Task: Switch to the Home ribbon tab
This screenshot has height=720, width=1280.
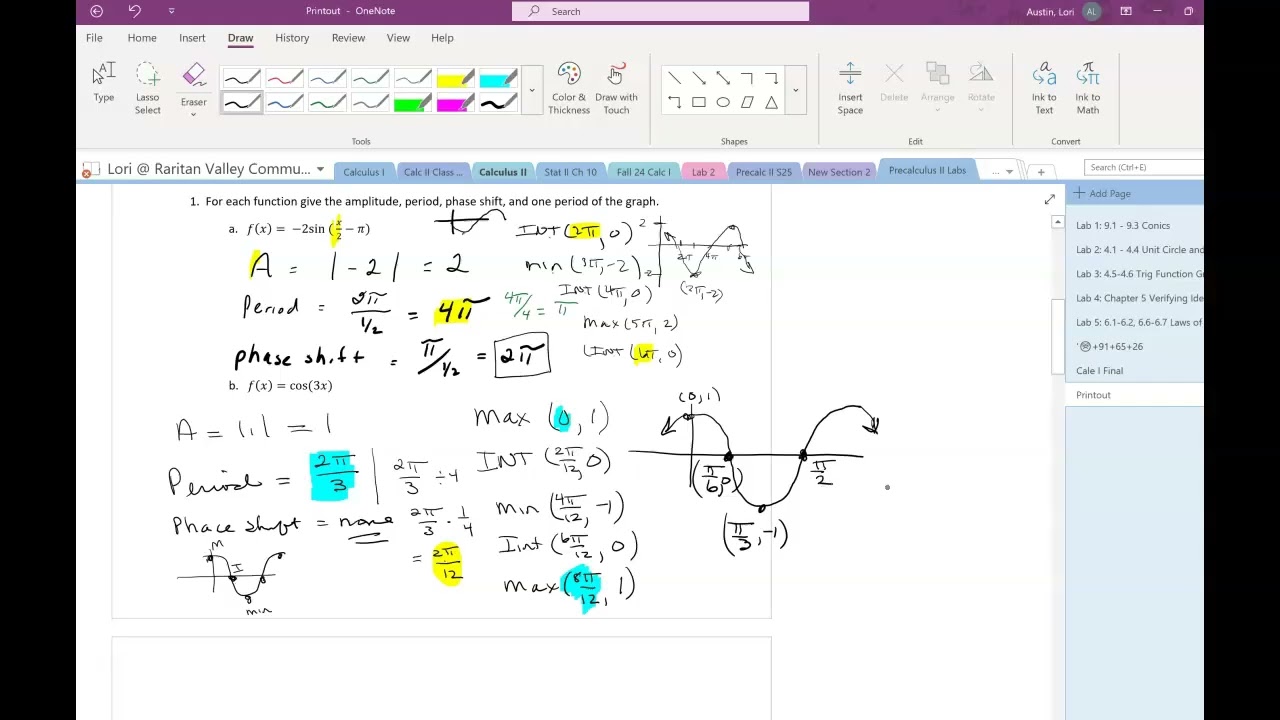Action: [x=142, y=38]
